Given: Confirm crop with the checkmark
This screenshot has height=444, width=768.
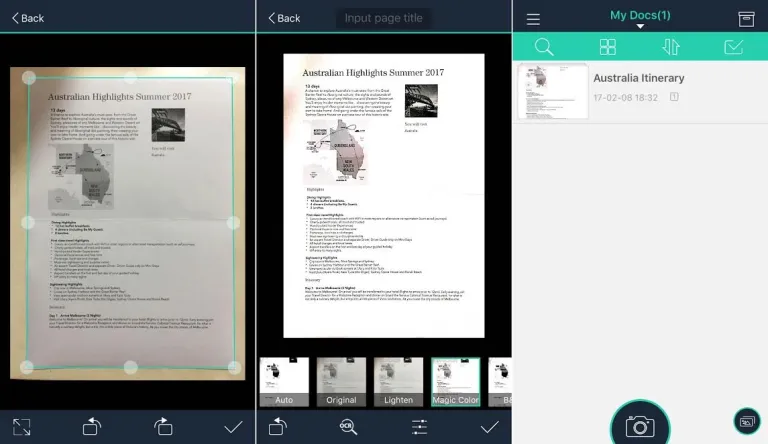Looking at the screenshot, I should point(233,426).
